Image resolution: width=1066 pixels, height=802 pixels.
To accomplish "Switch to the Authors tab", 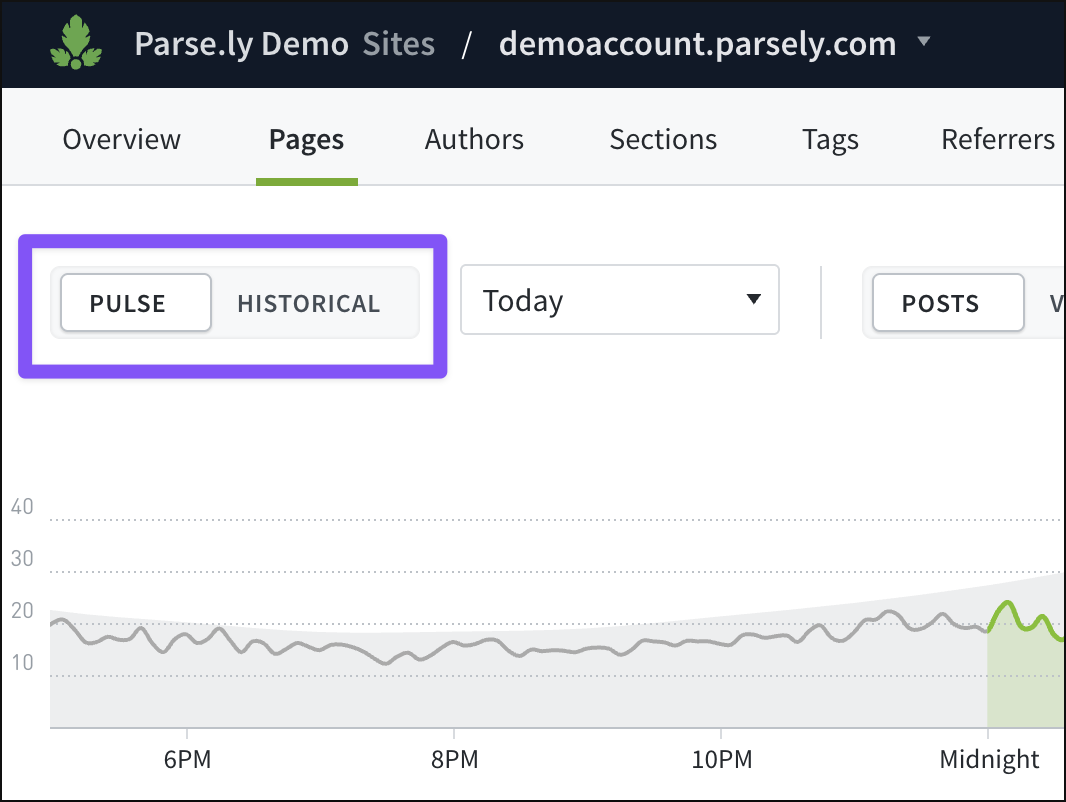I will tap(474, 139).
